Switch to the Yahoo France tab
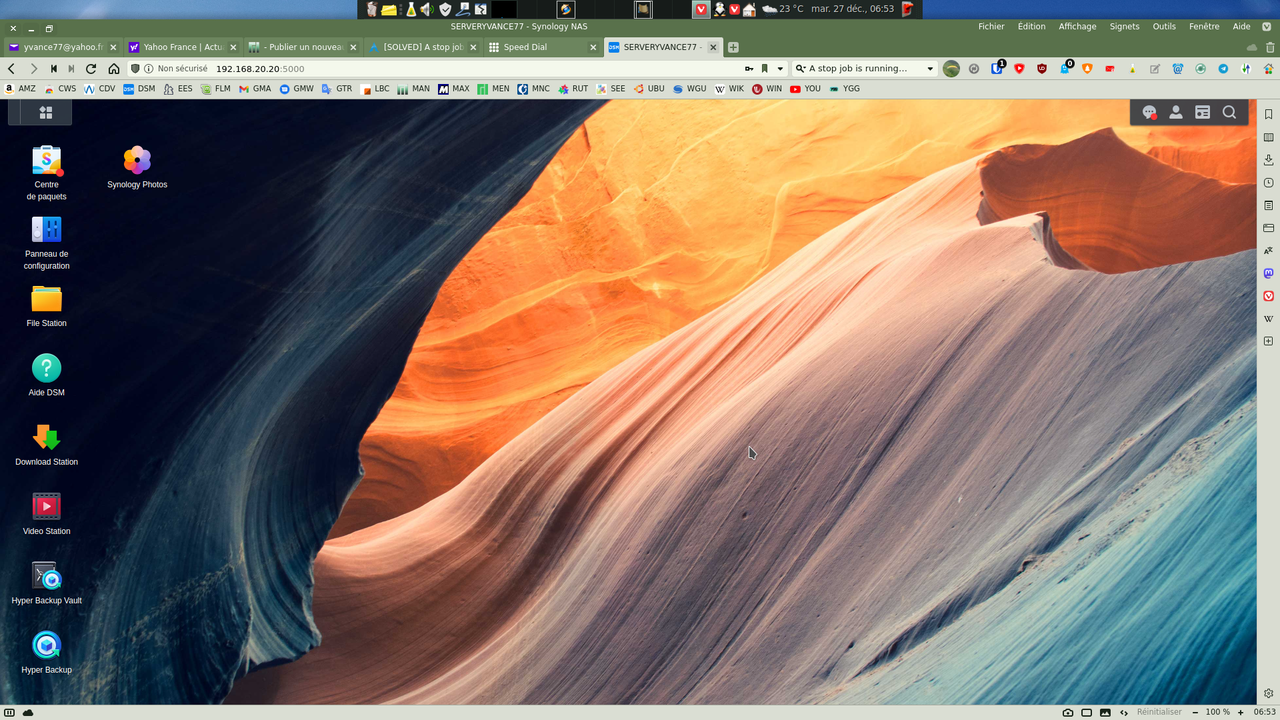This screenshot has width=1280, height=720. pos(183,47)
